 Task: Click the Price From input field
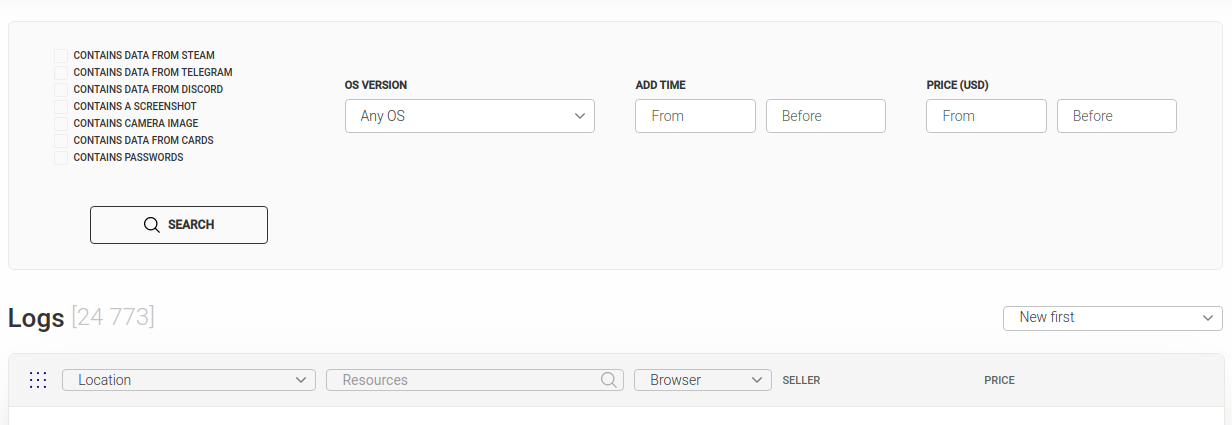[986, 116]
